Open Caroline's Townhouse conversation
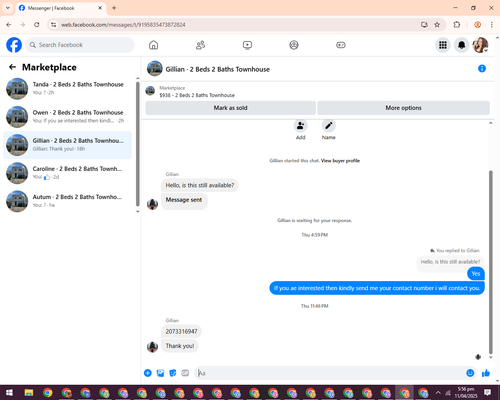Screen dimensions: 500x400 [x=67, y=173]
